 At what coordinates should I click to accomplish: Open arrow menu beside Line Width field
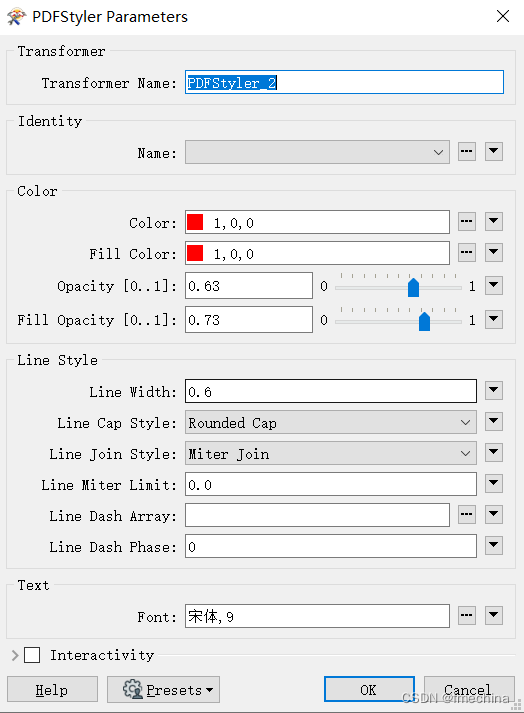(x=494, y=391)
